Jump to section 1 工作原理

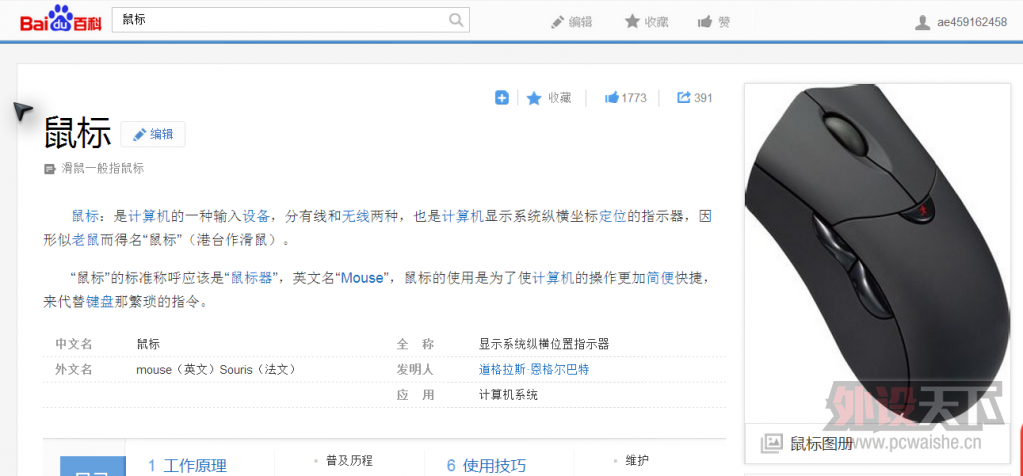(187, 466)
